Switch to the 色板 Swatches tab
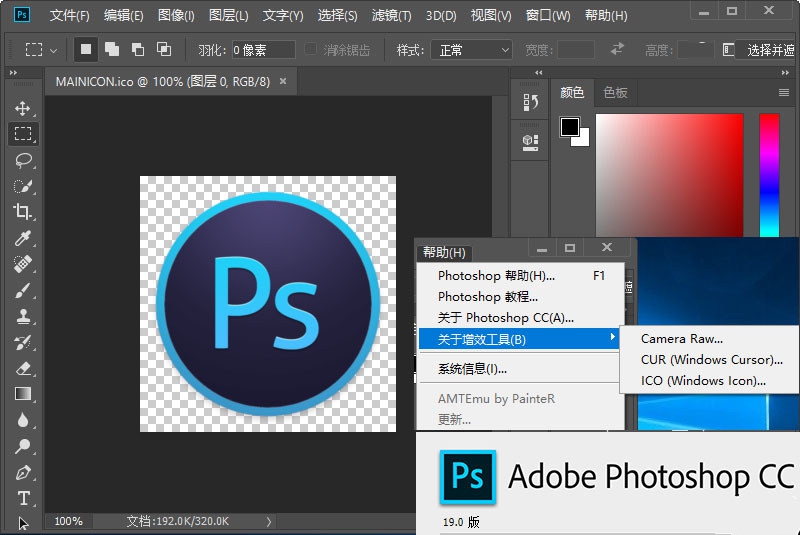Screen dimensions: 800x535 point(615,92)
